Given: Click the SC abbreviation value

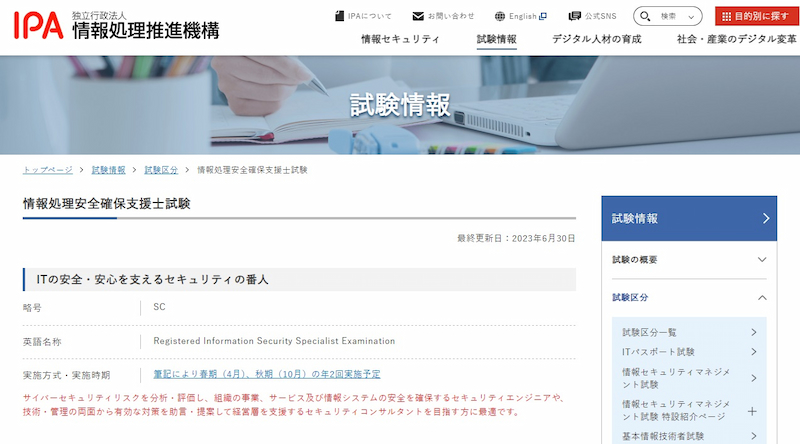Looking at the screenshot, I should 159,307.
